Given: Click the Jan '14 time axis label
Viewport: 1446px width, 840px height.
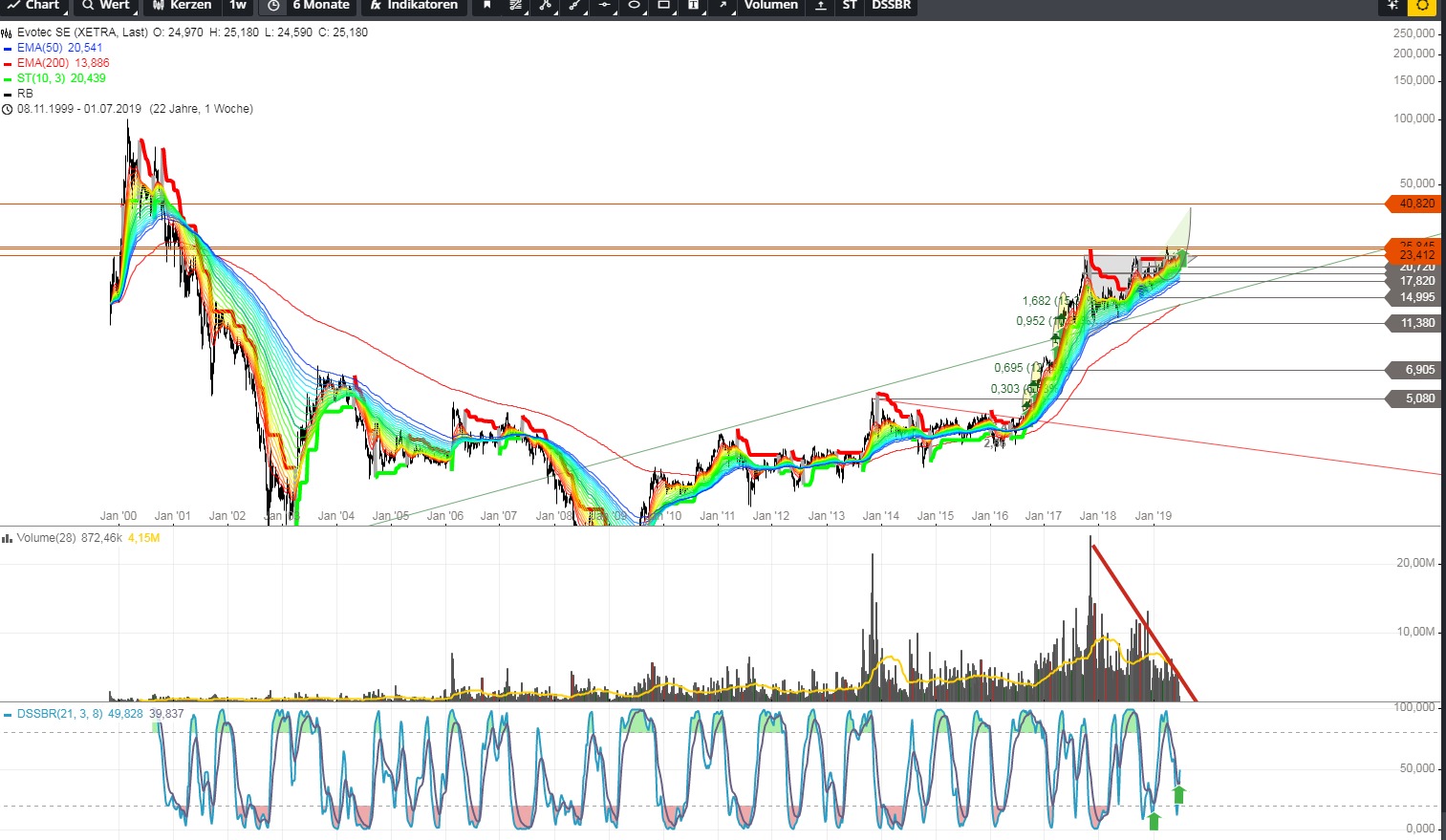Looking at the screenshot, I should [x=881, y=516].
